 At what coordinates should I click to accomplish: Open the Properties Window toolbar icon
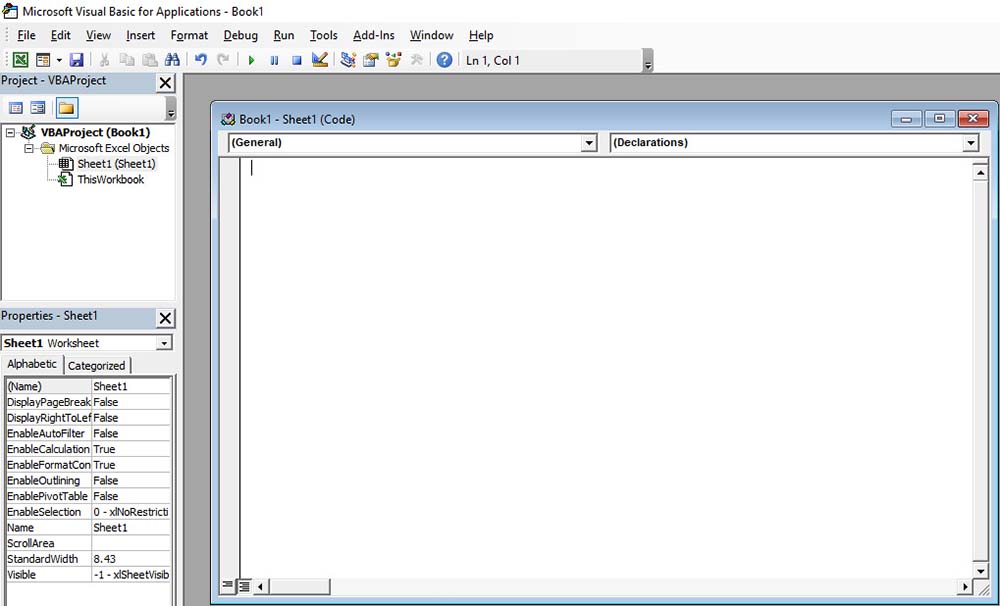[371, 60]
